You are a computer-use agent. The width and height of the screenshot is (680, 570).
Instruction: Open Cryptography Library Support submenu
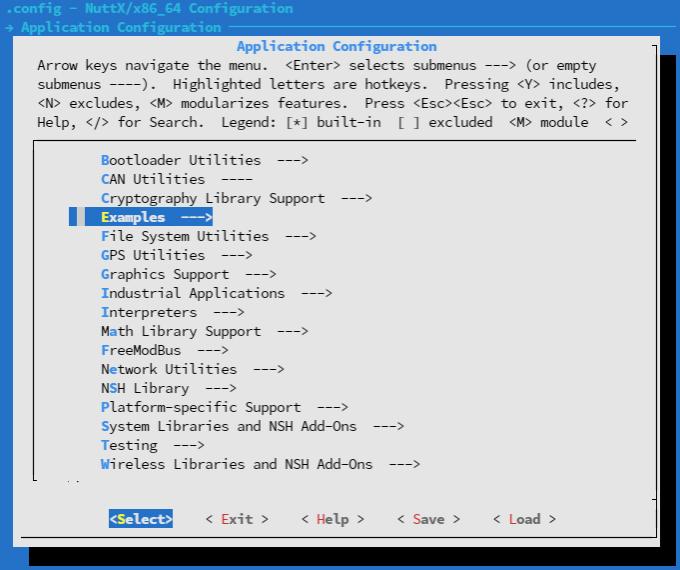[x=236, y=198]
